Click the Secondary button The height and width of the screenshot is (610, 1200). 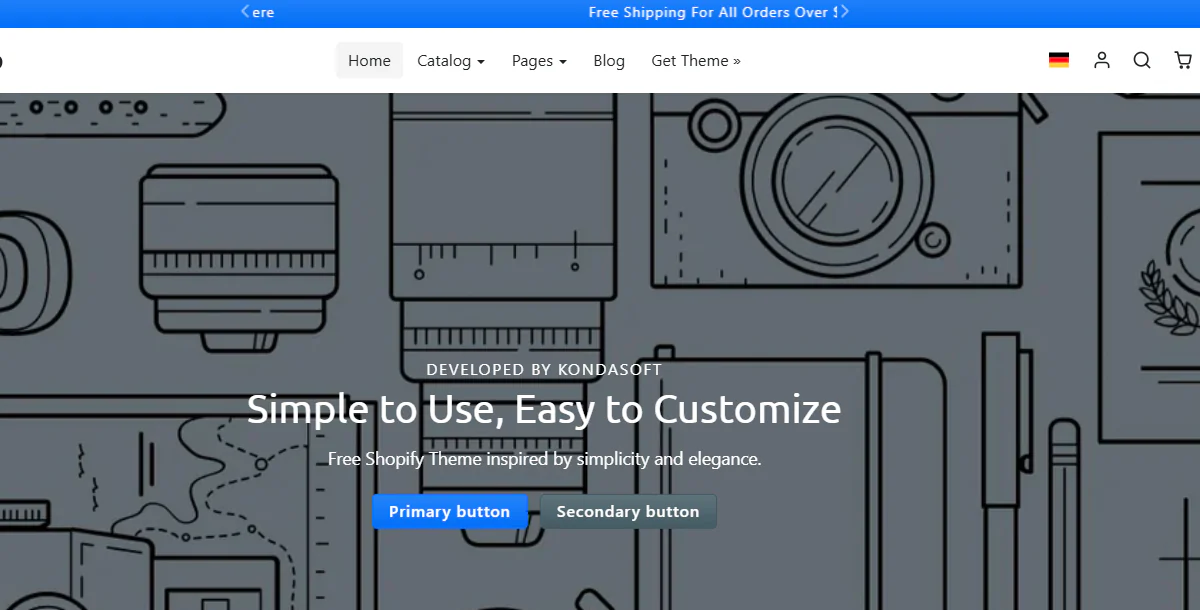pos(628,511)
